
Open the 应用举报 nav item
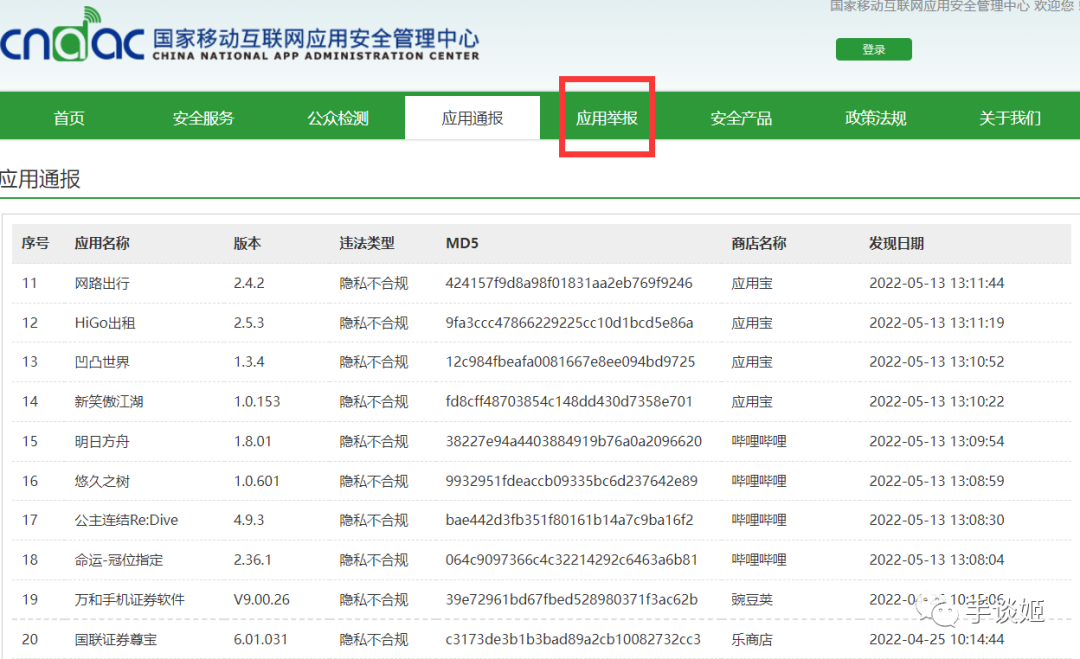[607, 118]
